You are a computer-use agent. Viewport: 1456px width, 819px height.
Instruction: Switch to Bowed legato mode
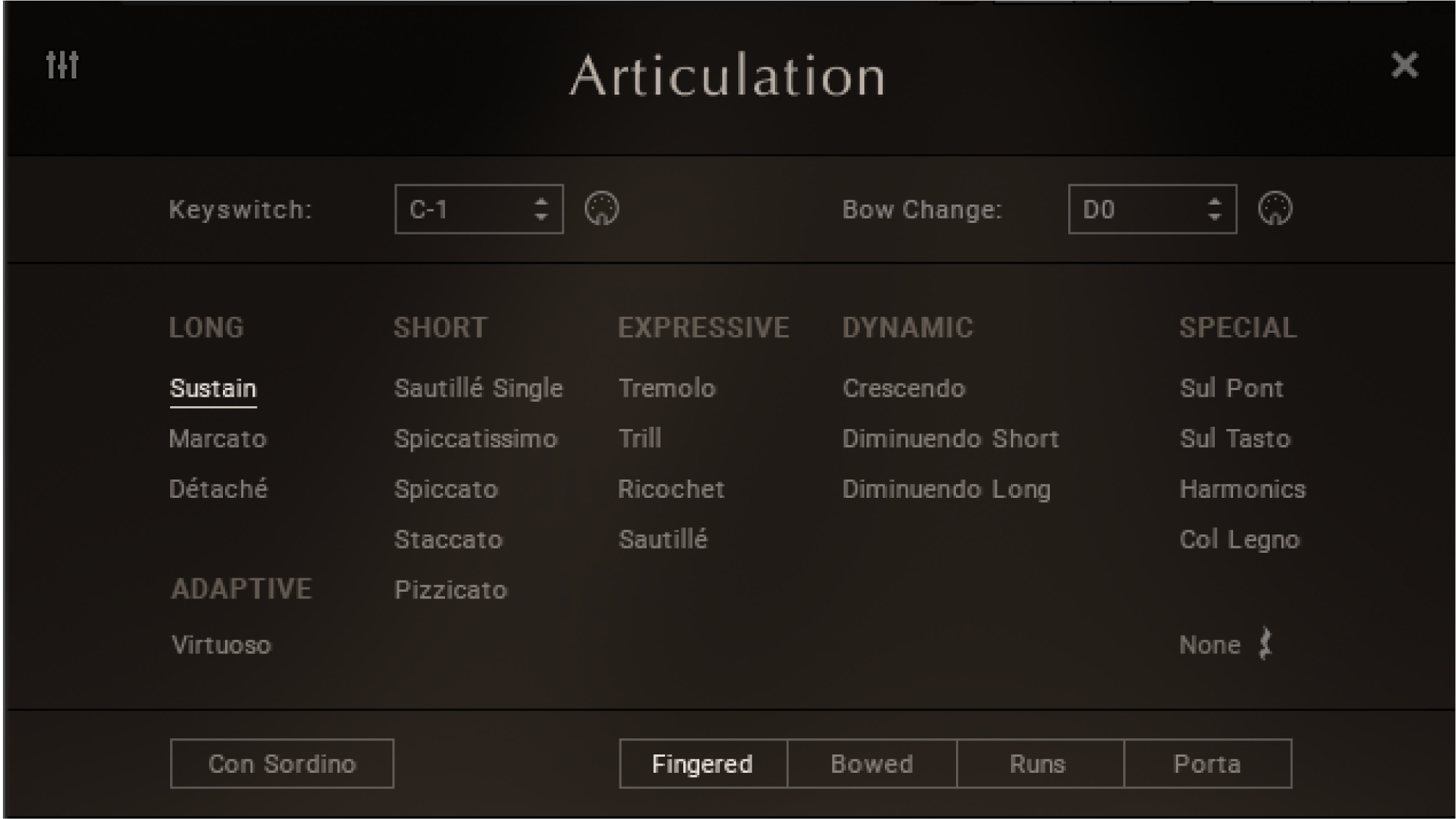[x=871, y=764]
